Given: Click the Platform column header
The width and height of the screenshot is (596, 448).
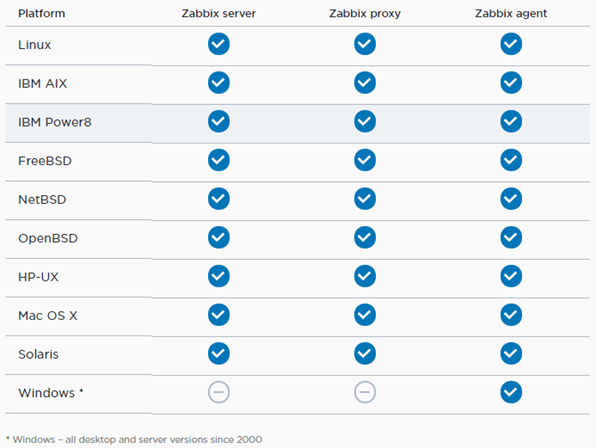Looking at the screenshot, I should coord(41,14).
